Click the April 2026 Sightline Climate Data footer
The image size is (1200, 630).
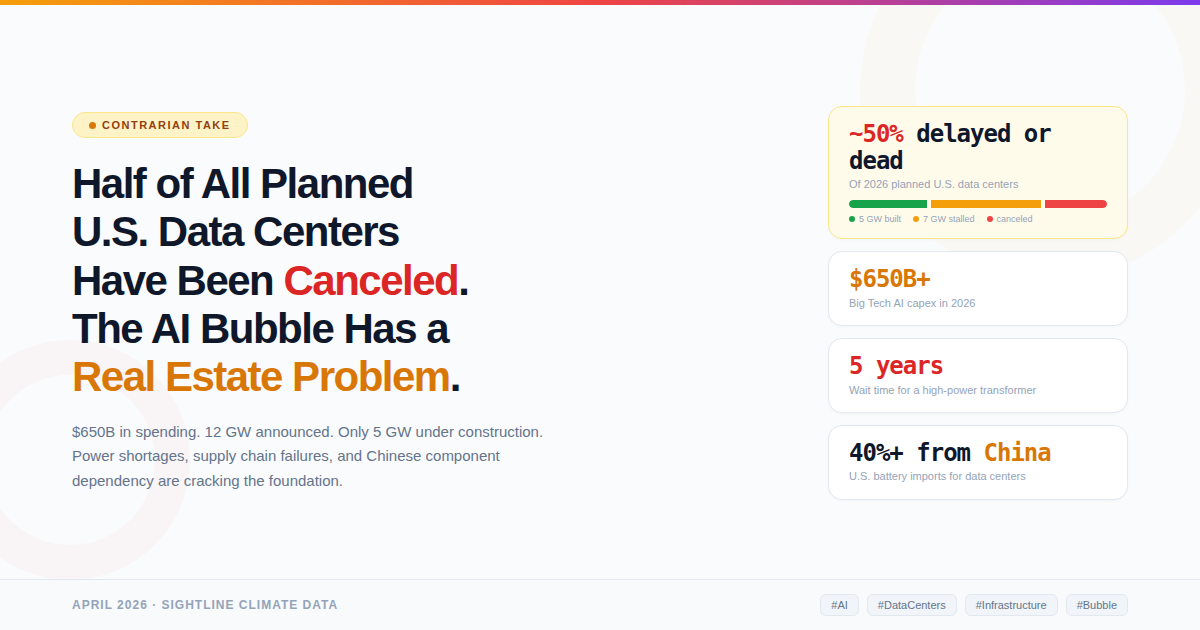pyautogui.click(x=205, y=605)
